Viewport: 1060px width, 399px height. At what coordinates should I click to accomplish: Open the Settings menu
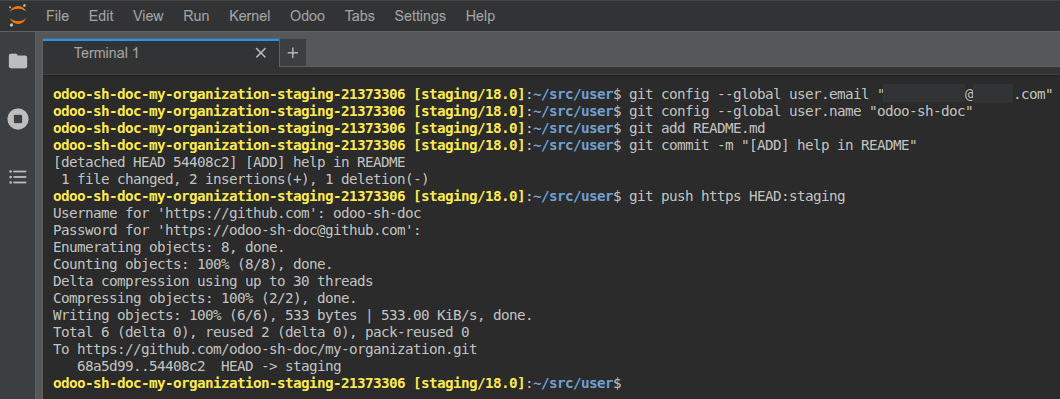click(x=420, y=16)
